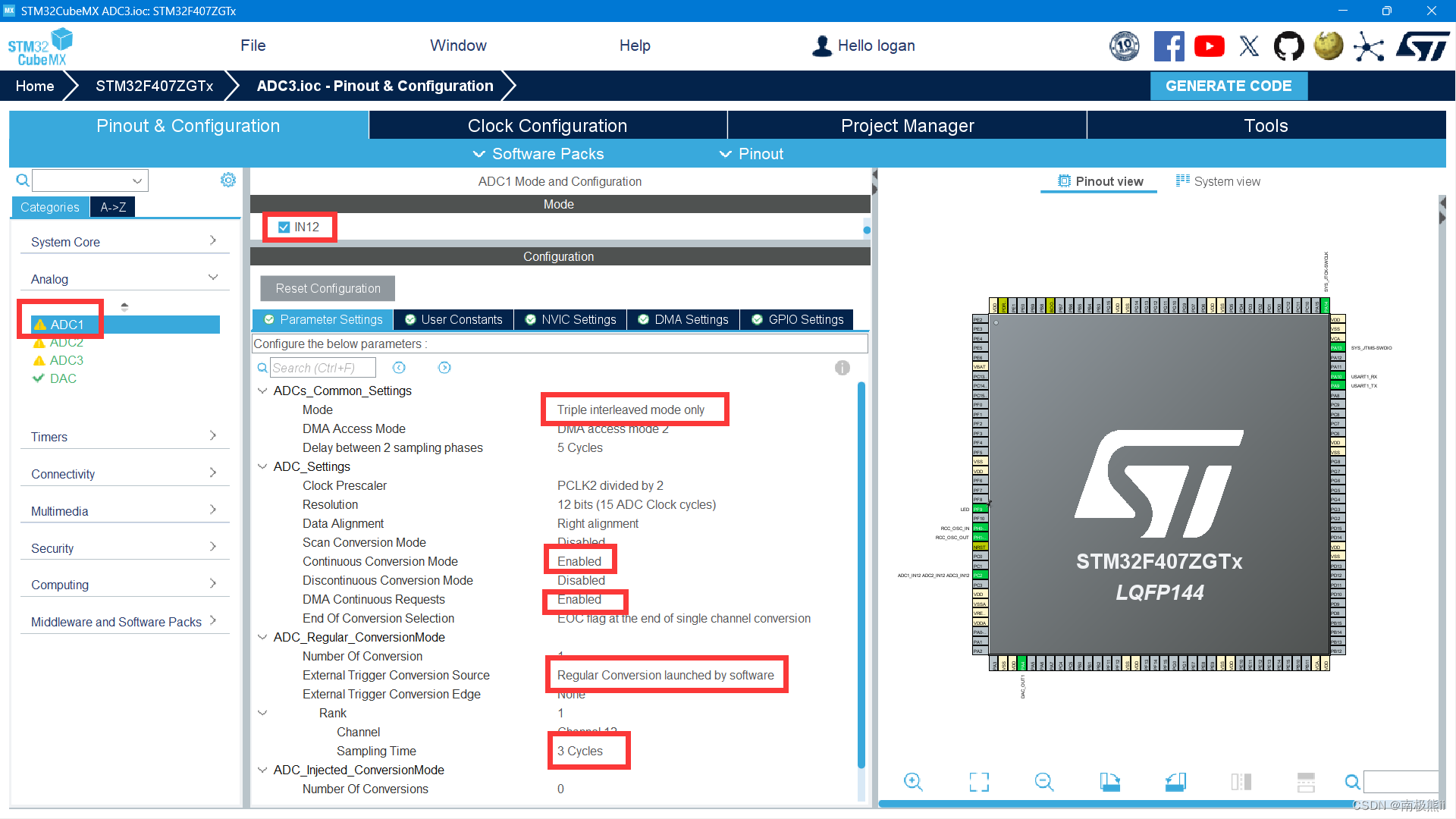Zoom into the pinout view

[913, 782]
